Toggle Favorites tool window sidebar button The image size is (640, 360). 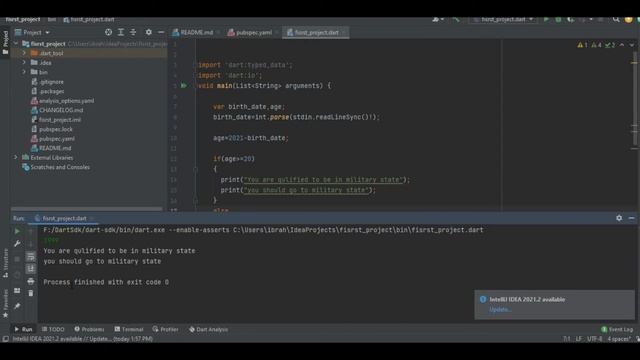point(5,304)
